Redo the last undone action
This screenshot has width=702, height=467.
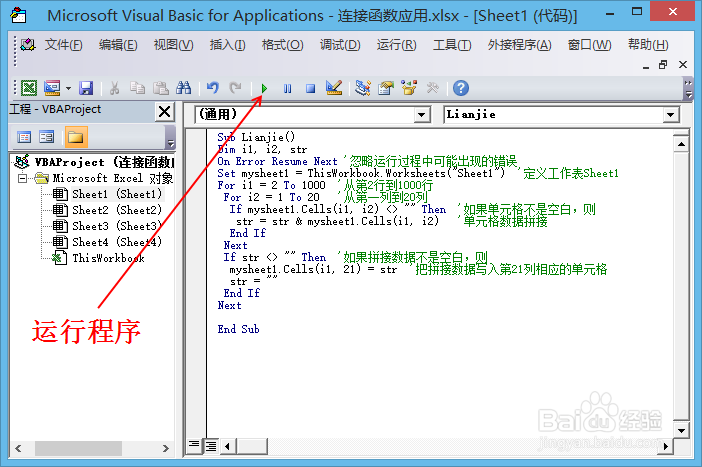[235, 88]
